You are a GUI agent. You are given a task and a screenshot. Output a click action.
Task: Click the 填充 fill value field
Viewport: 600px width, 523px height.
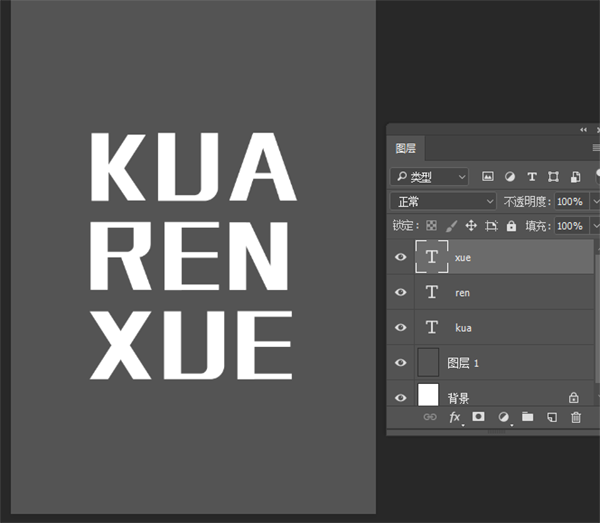[x=571, y=226]
